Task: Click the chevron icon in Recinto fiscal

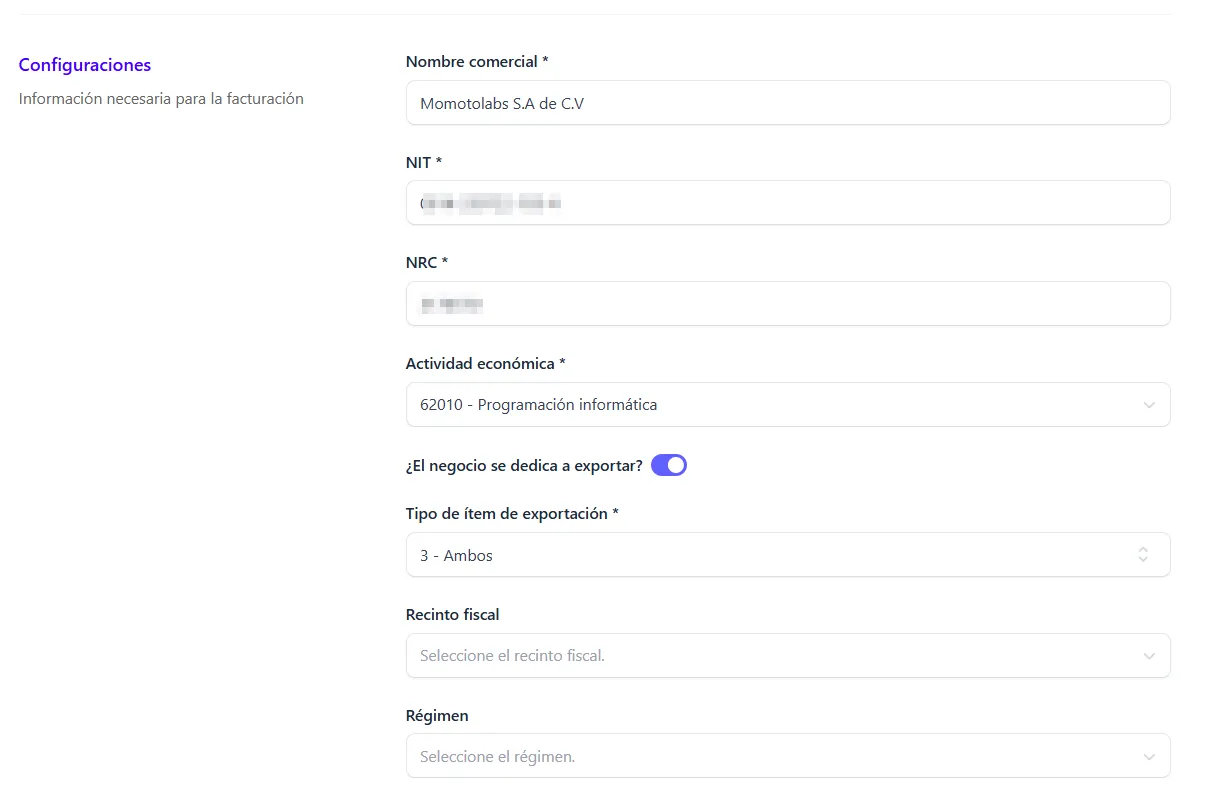Action: [1149, 656]
